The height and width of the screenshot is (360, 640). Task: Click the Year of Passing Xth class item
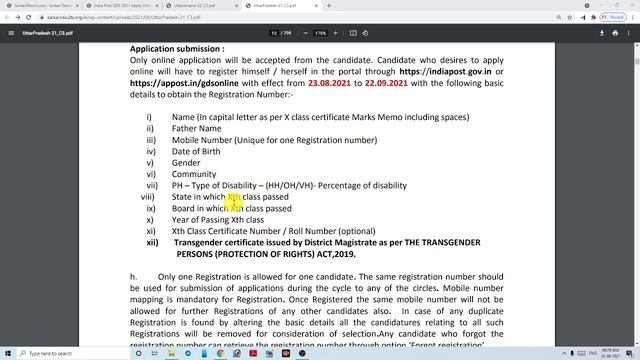click(x=218, y=220)
